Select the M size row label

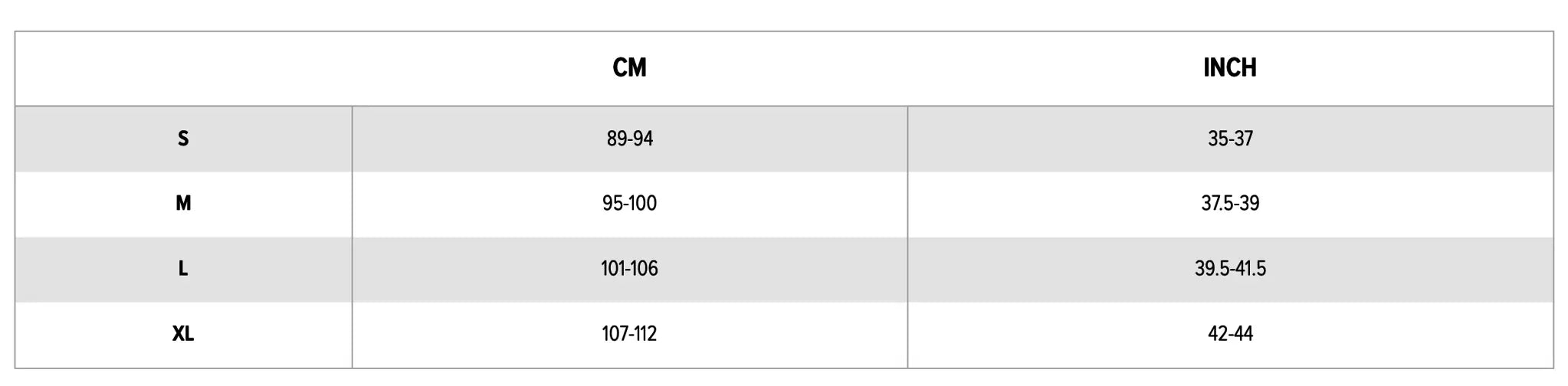pyautogui.click(x=183, y=204)
